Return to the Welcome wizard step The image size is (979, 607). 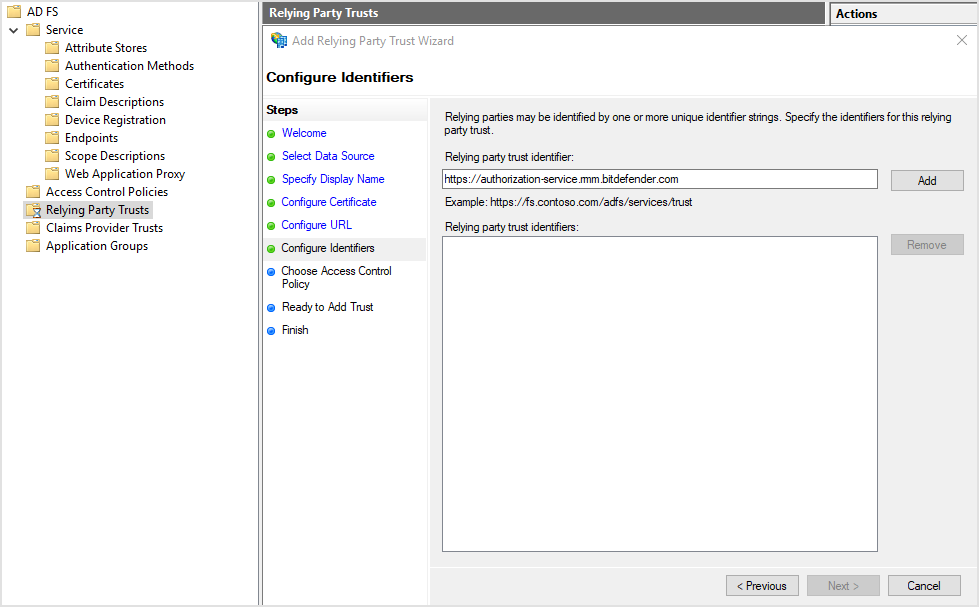pos(304,132)
